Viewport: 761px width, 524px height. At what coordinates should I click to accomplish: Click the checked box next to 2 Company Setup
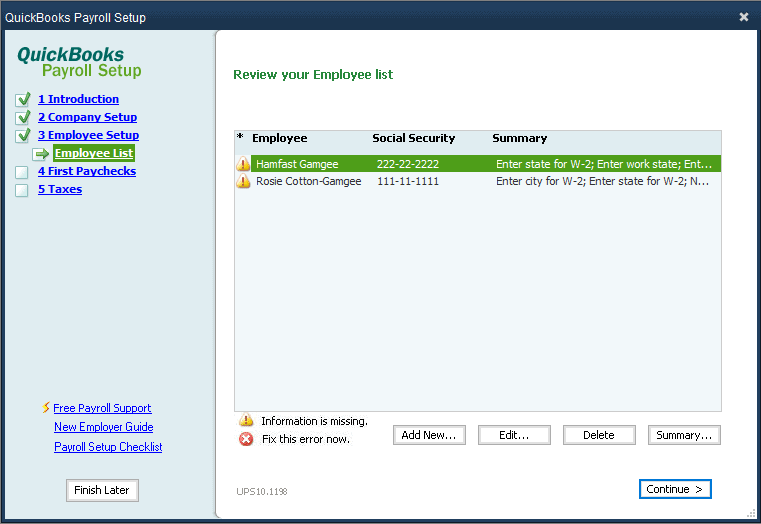coord(22,117)
